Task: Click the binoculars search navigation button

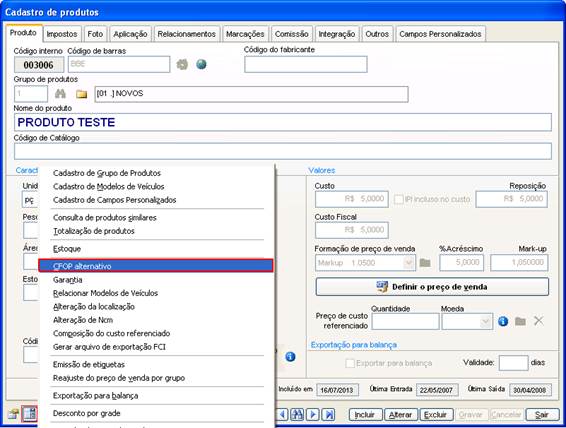Action: click(x=297, y=414)
